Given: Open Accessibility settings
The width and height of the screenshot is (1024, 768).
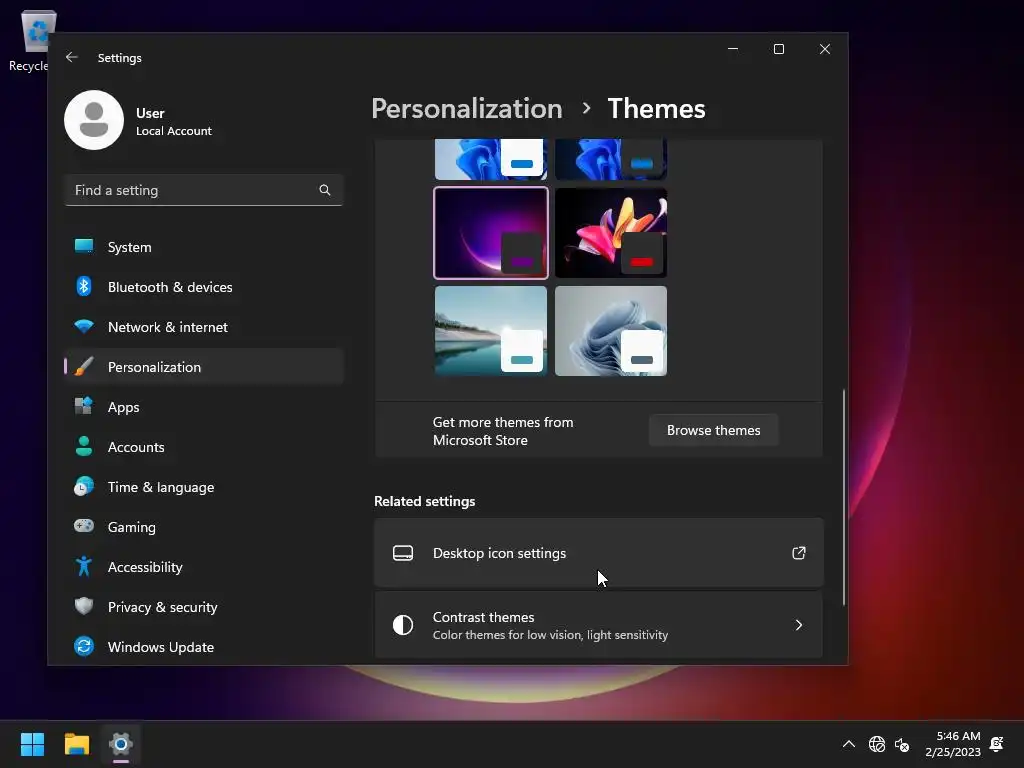Looking at the screenshot, I should [204, 567].
